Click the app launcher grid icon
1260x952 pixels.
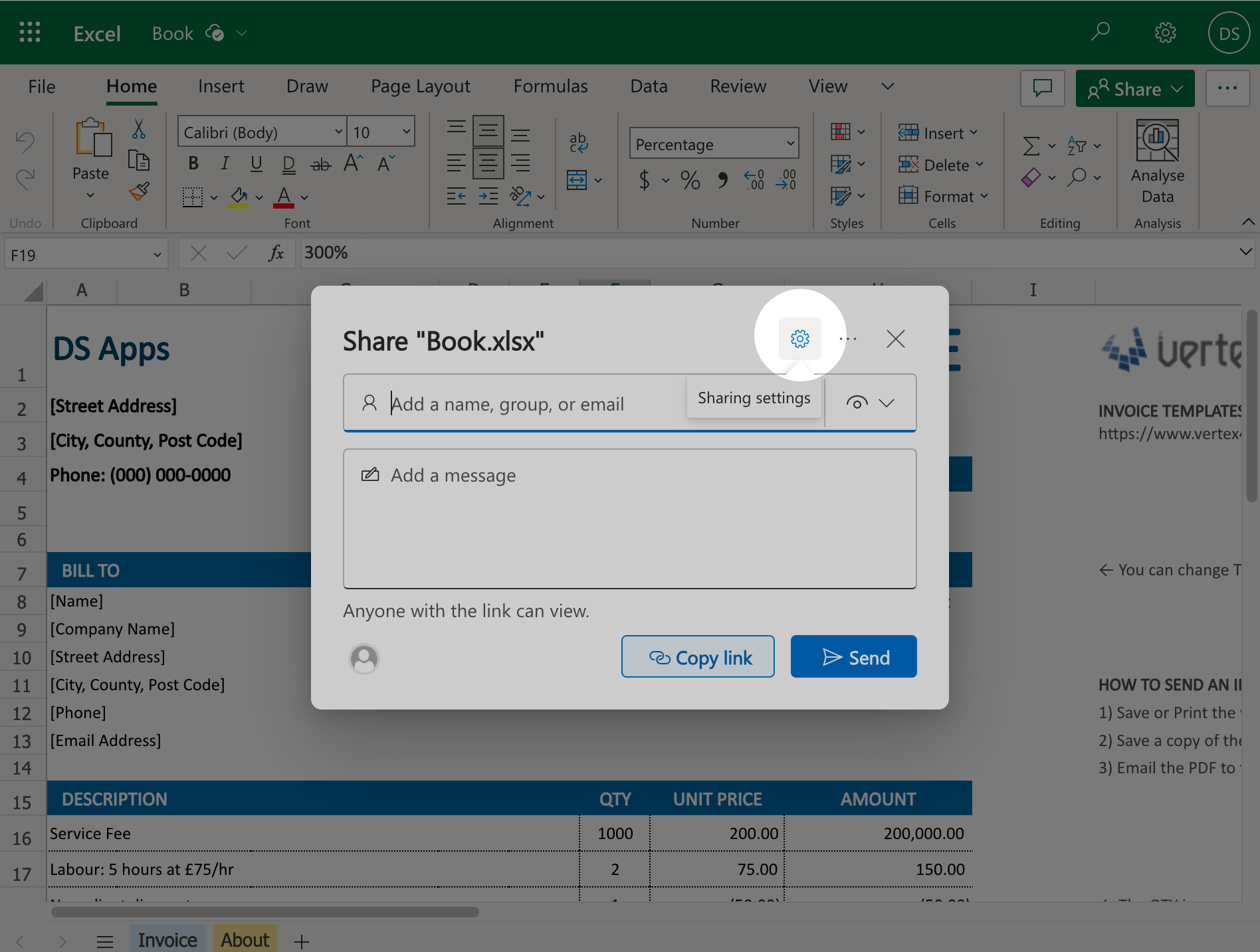coord(30,33)
